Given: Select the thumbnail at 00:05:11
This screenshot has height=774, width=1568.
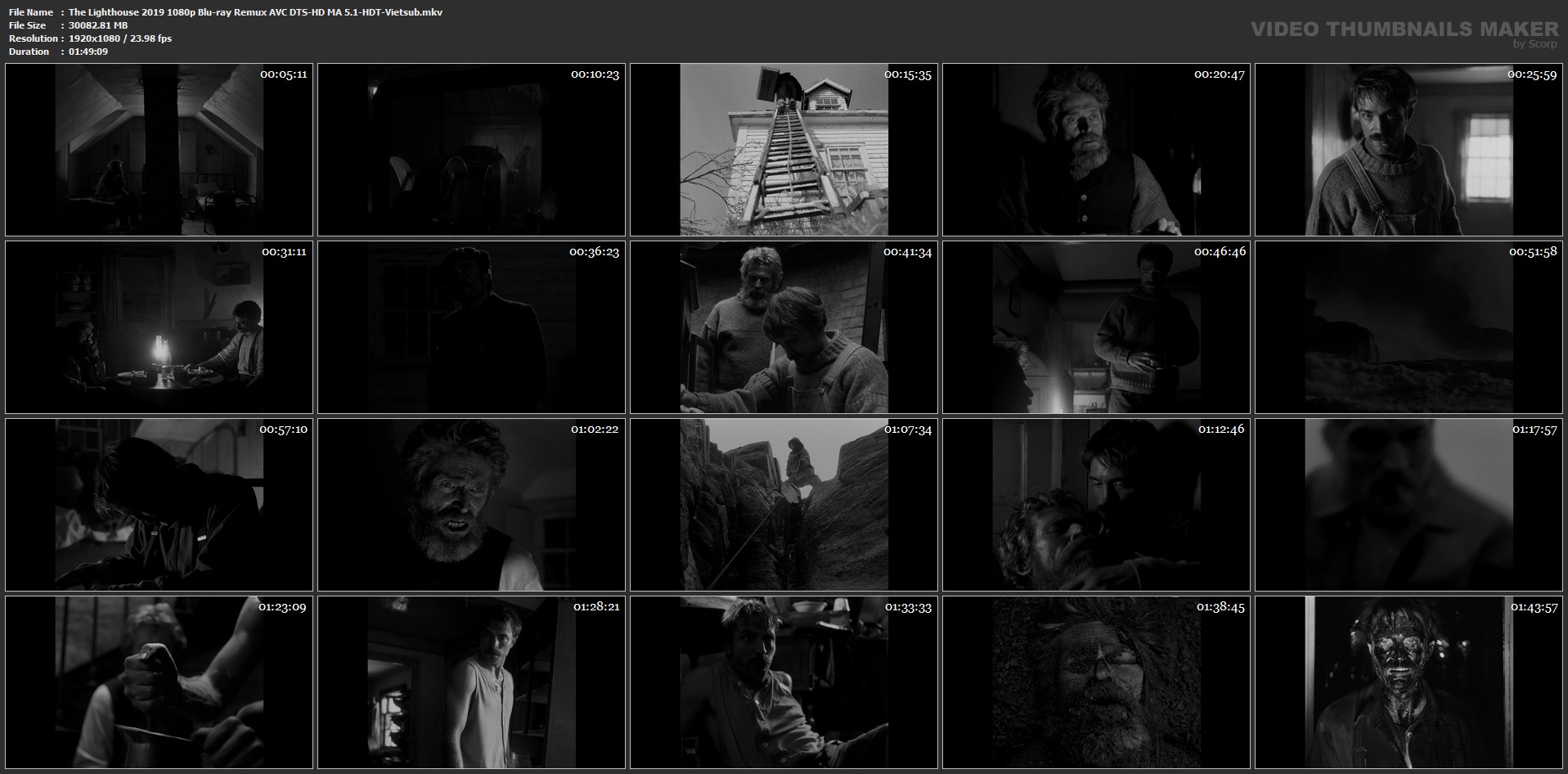Looking at the screenshot, I should 159,150.
